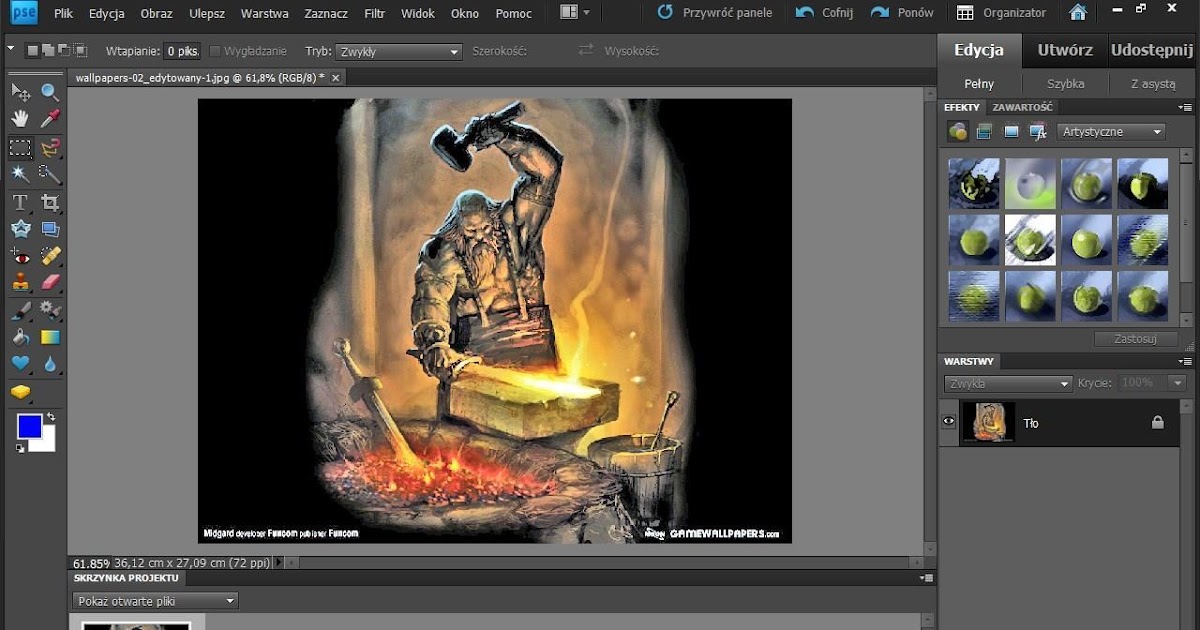Open the Organizator
1200x630 pixels.
click(1002, 13)
